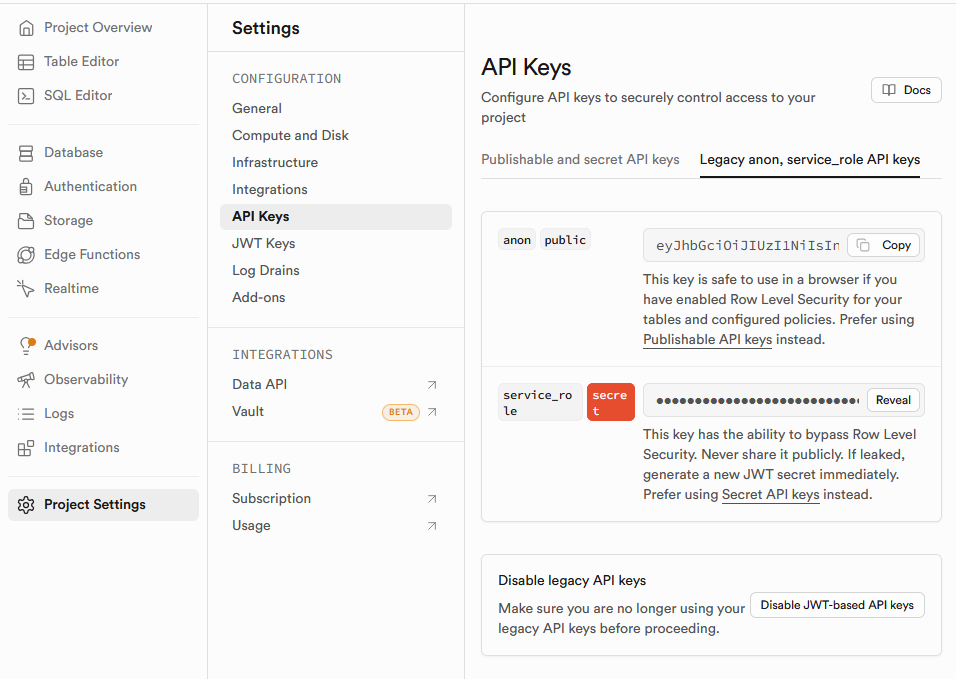
Task: Click the SQL Editor terminal icon
Action: [x=26, y=96]
